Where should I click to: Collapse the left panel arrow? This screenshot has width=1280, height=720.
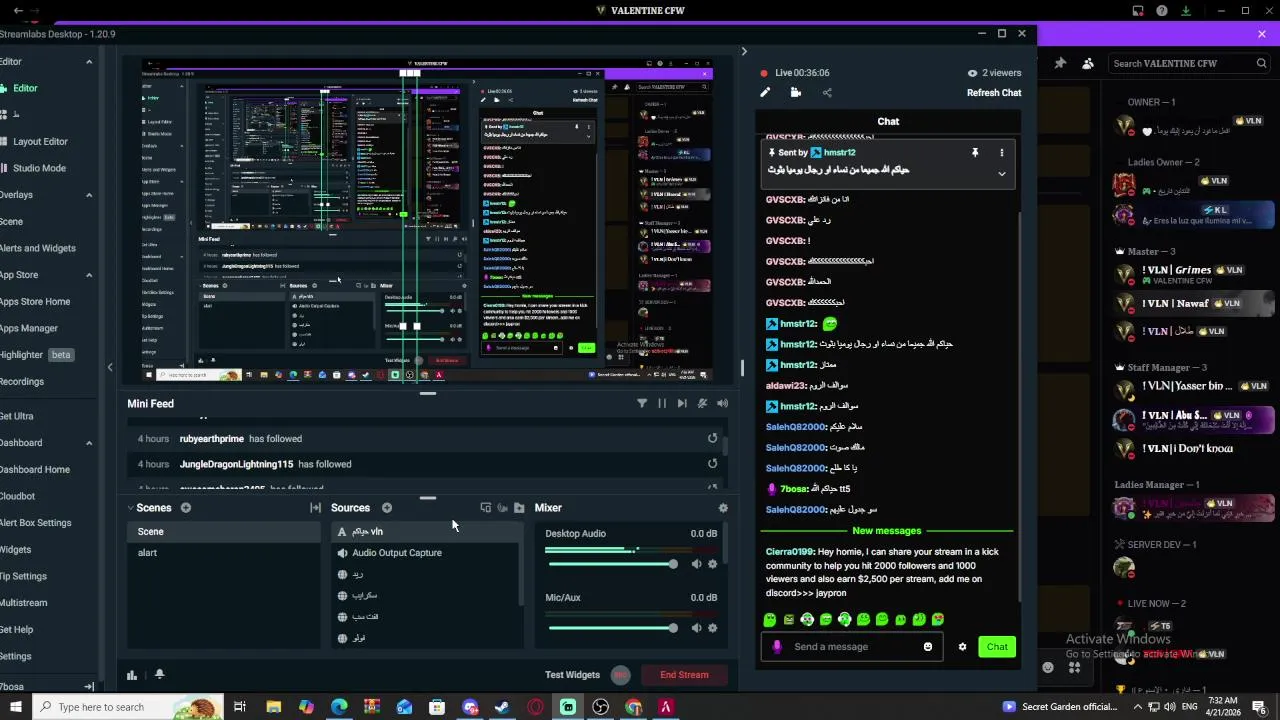coord(110,367)
